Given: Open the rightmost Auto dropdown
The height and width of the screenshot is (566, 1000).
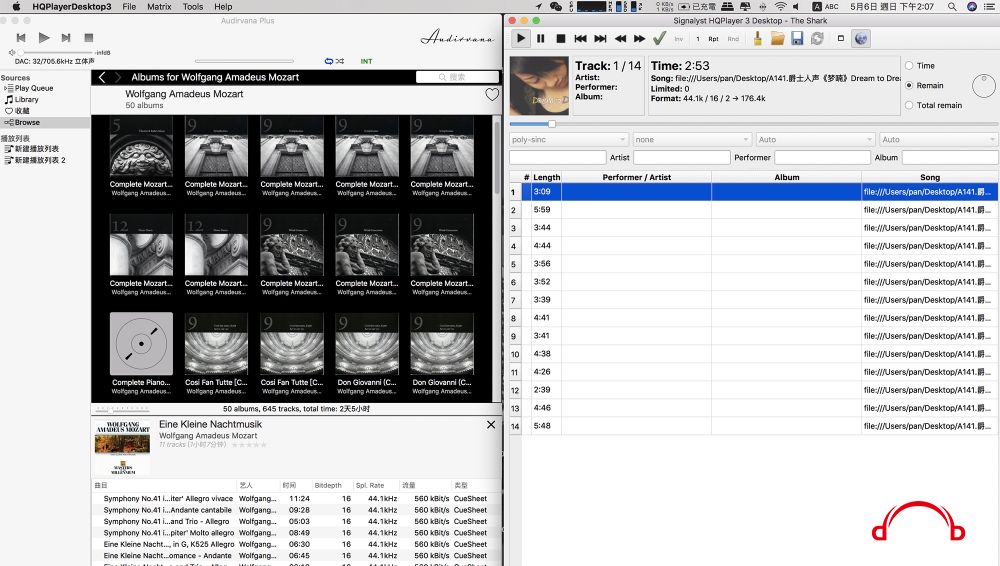Looking at the screenshot, I should tap(938, 140).
